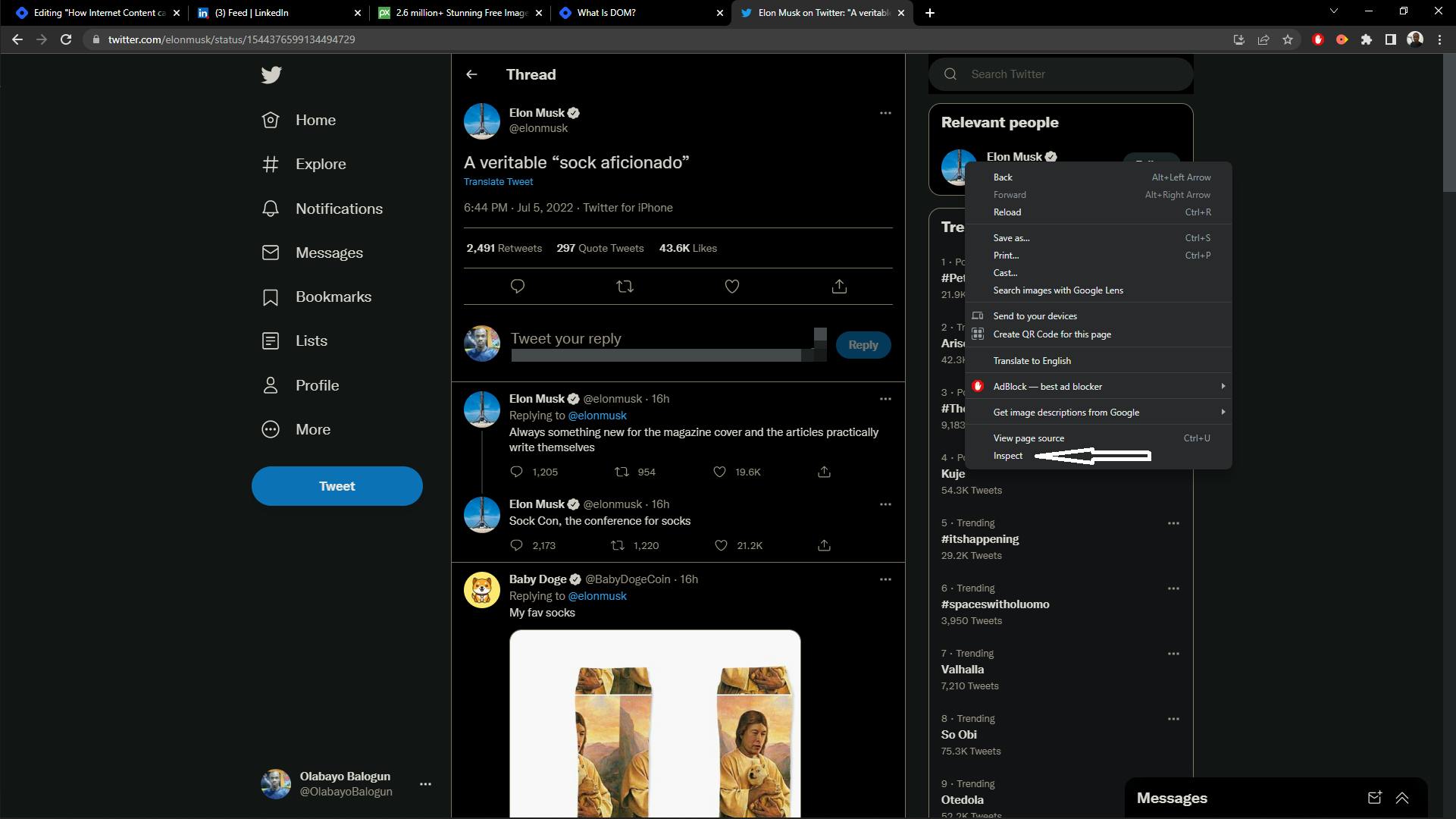Click the Reply button on the tweet
Viewport: 1456px width, 819px height.
(863, 344)
